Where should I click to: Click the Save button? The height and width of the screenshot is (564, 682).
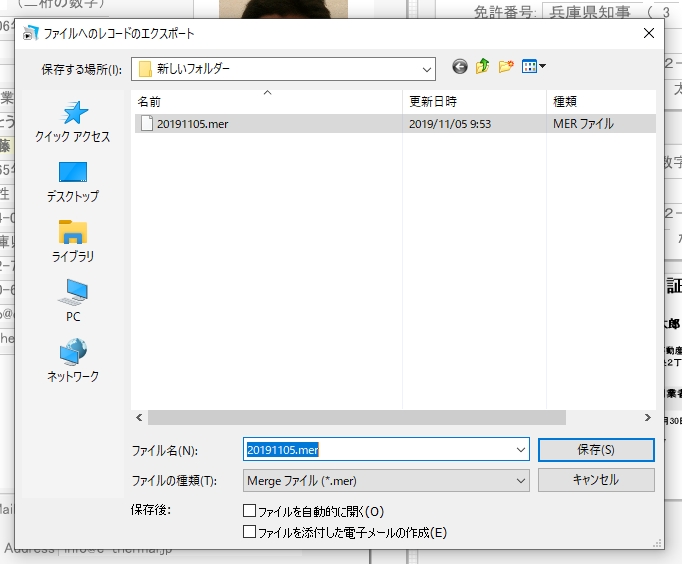596,450
